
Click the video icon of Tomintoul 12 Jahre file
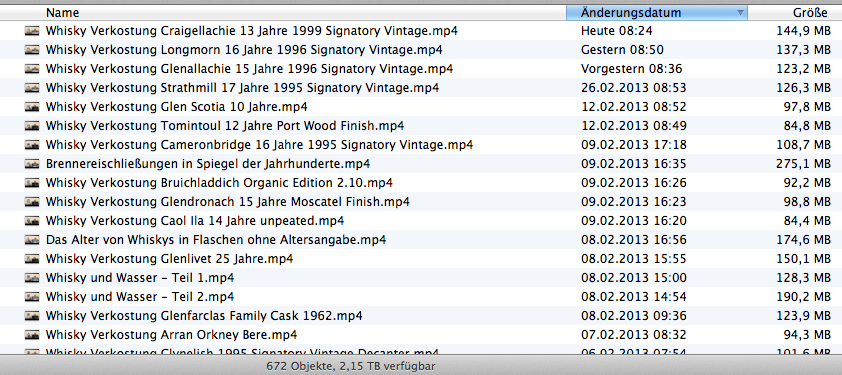tap(32, 126)
